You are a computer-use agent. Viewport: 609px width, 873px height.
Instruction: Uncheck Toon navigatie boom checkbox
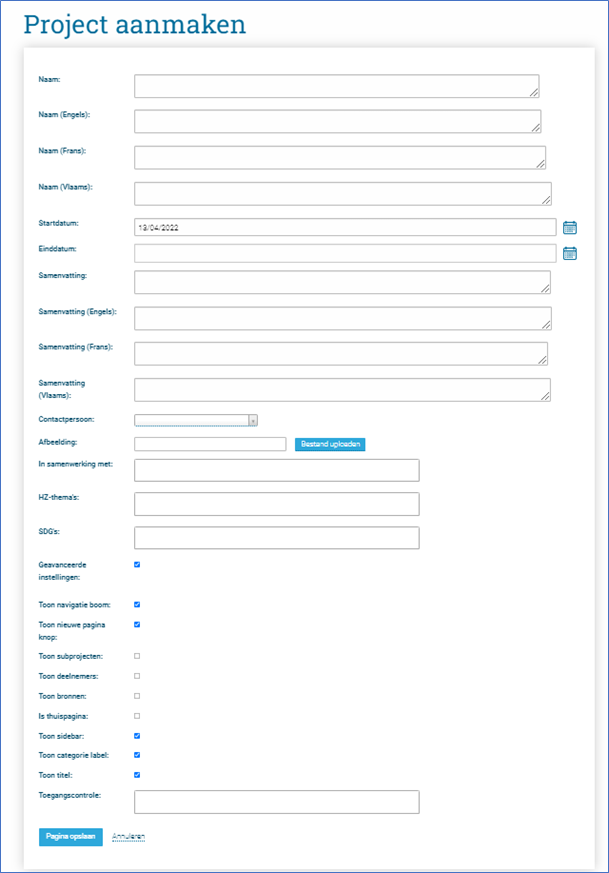pyautogui.click(x=137, y=605)
